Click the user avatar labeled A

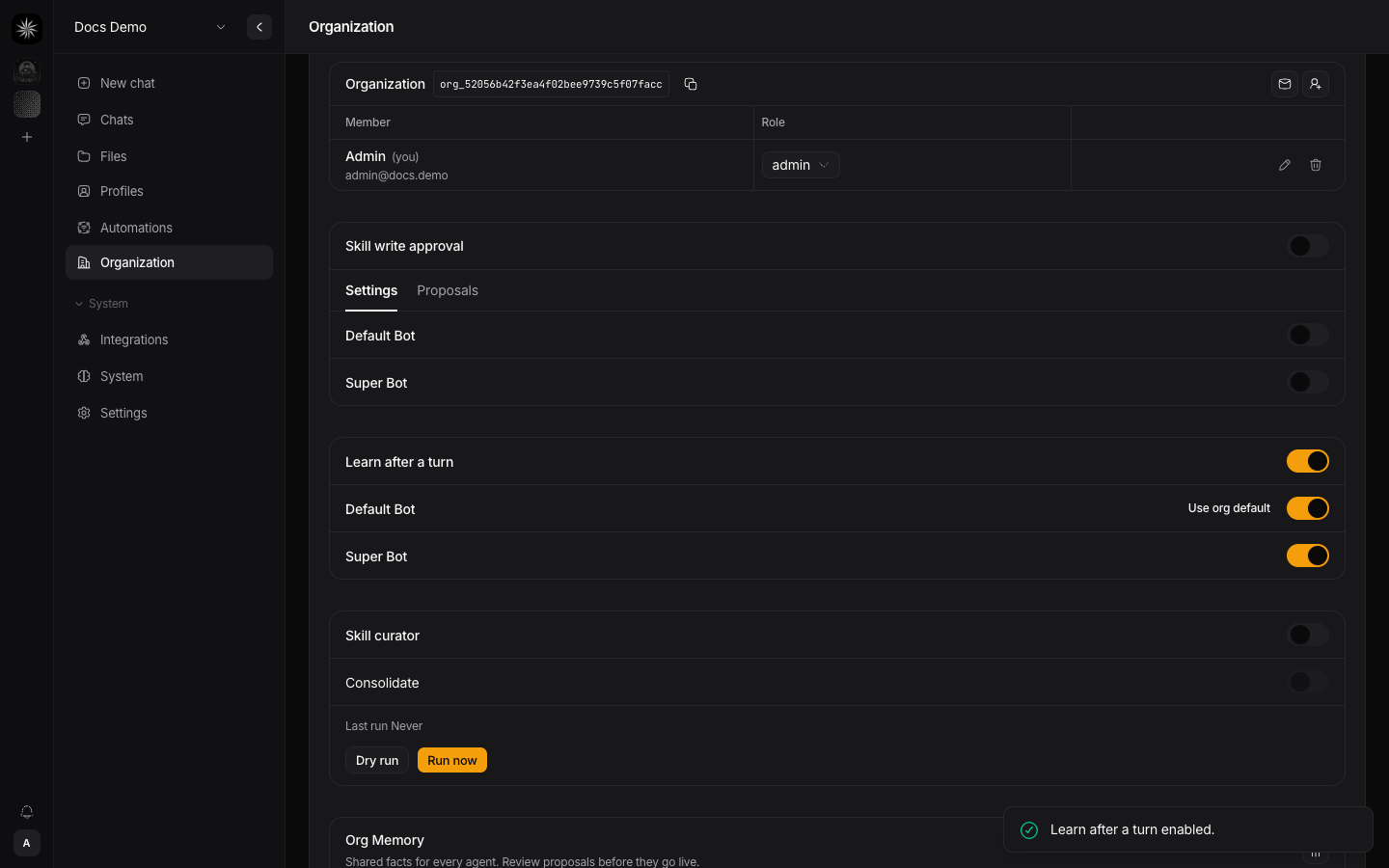pos(27,843)
